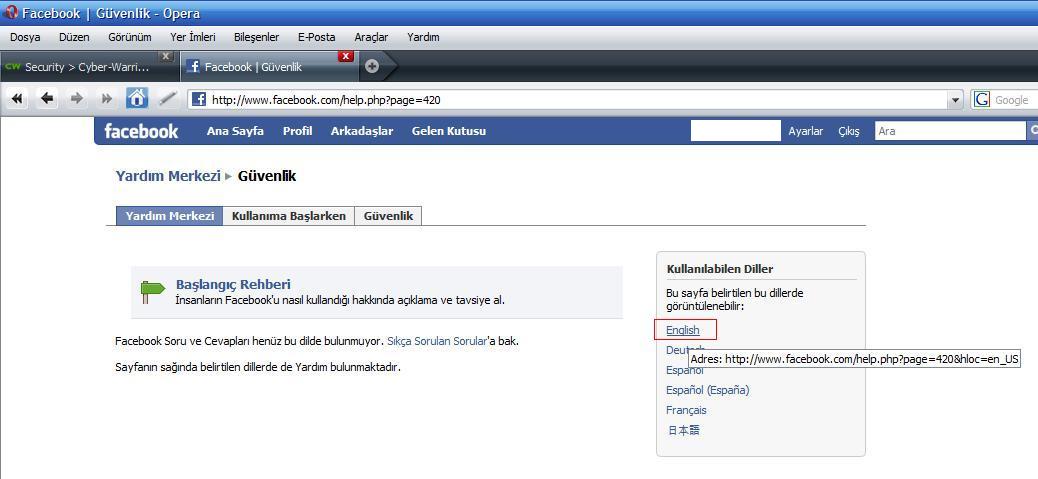Open the Yer İmleri menu
This screenshot has width=1038, height=479.
(x=193, y=37)
